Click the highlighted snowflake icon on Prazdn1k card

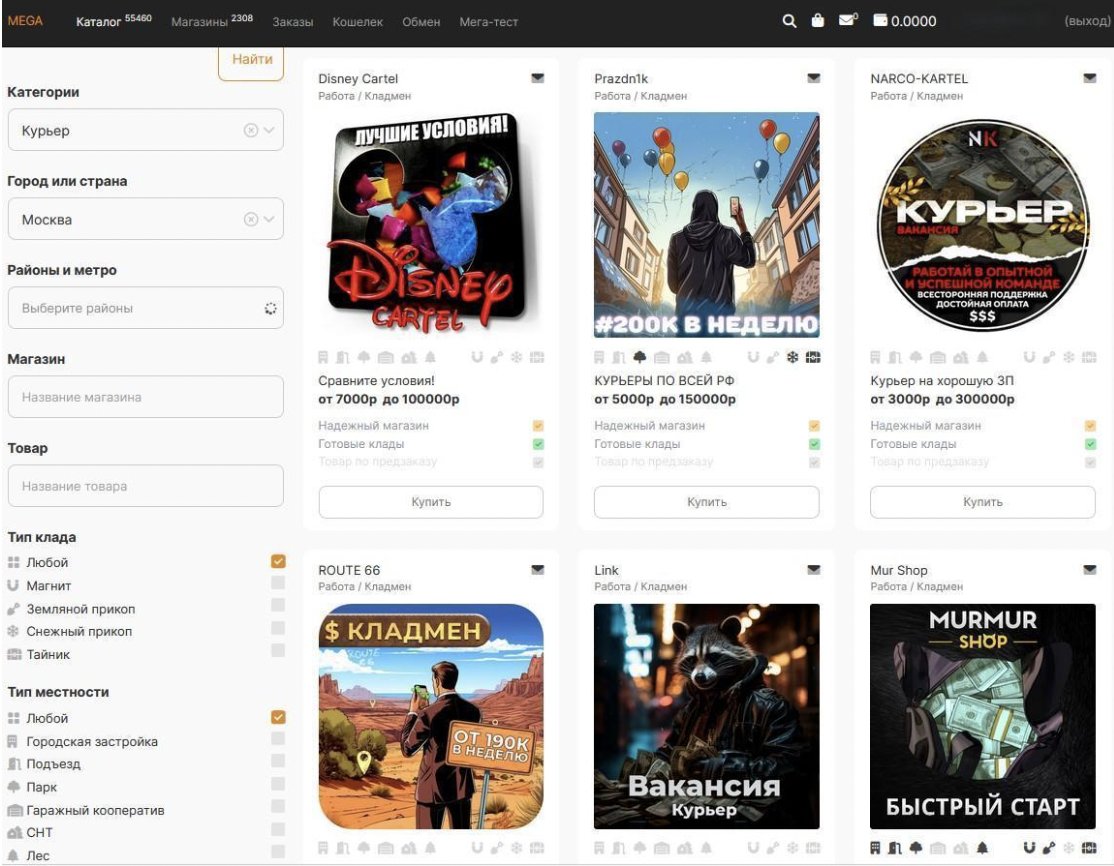click(x=793, y=357)
